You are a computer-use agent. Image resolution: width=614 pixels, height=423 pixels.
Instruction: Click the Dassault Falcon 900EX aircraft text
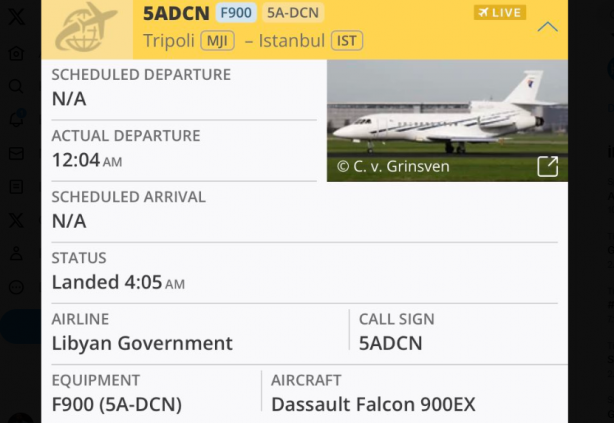pos(373,404)
